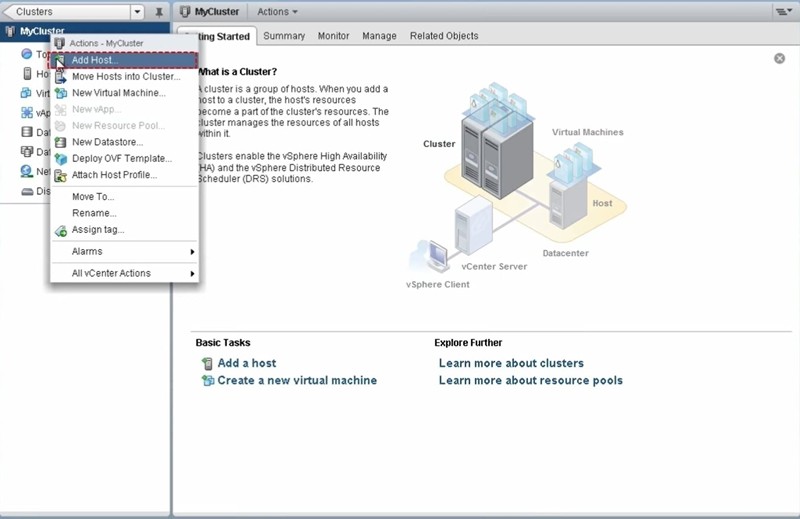
Task: Click the Datastore Clusters icon in navigator
Action: 27,152
